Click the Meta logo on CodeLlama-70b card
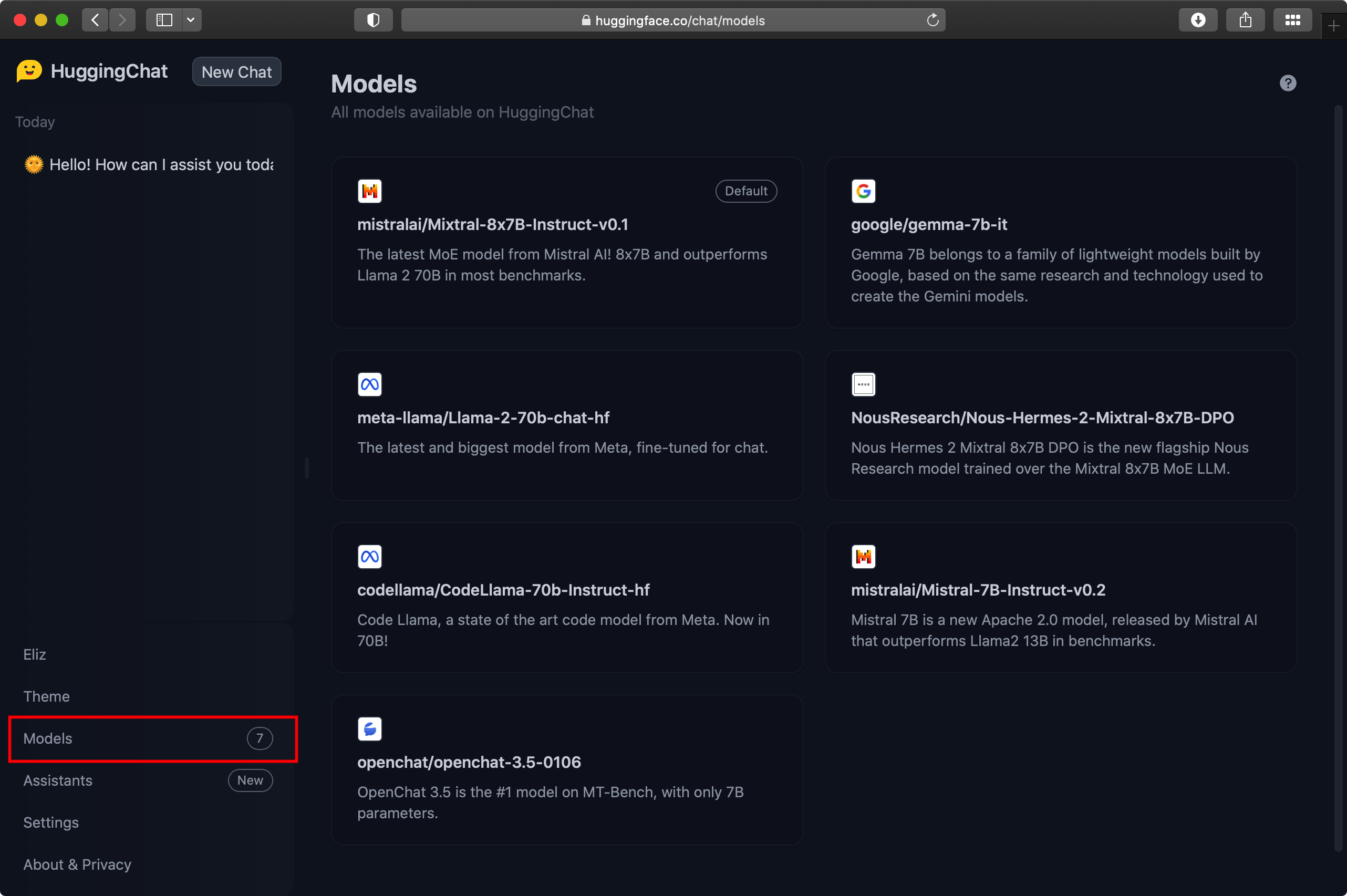The image size is (1347, 896). click(x=370, y=556)
